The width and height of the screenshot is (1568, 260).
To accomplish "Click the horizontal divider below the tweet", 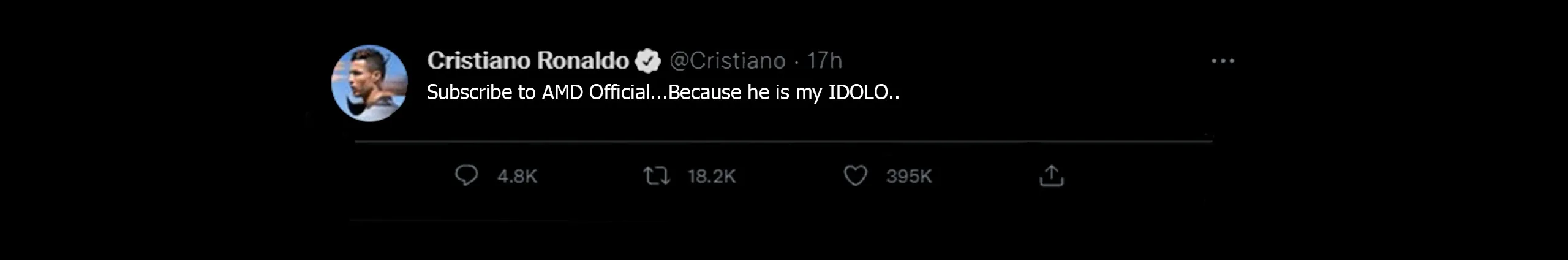I will 783,142.
